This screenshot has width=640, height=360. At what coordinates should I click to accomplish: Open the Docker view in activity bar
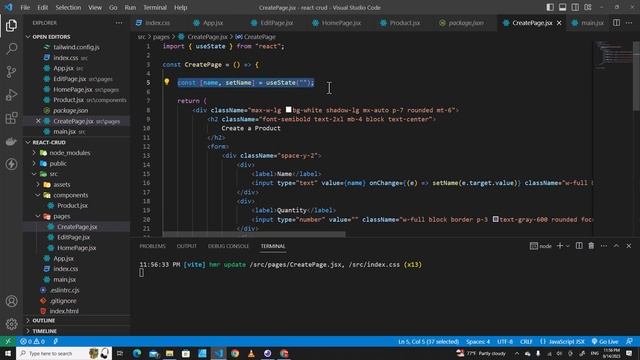(11, 141)
